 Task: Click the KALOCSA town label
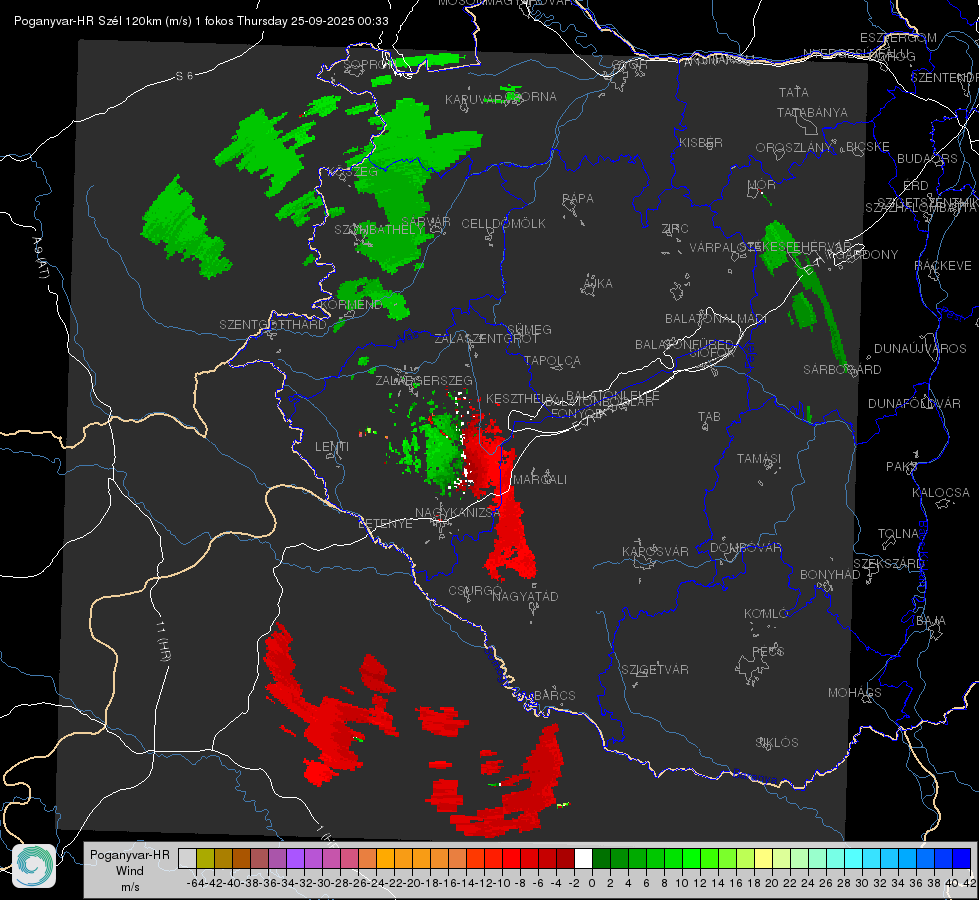tap(941, 493)
